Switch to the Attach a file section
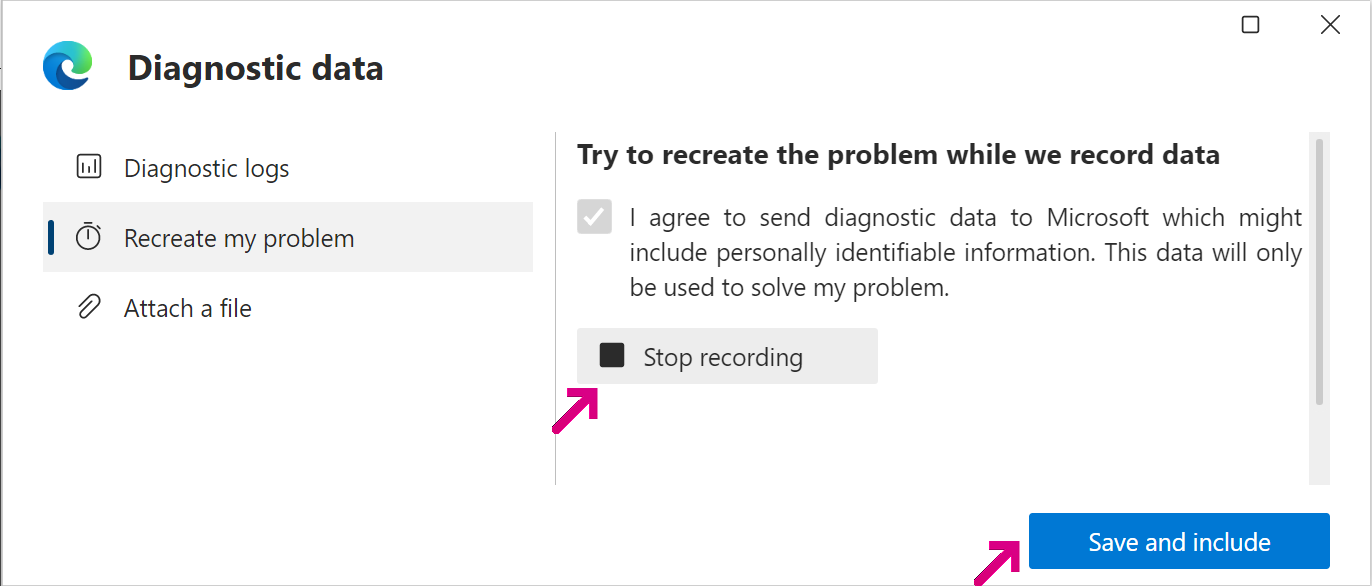This screenshot has height=586, width=1372. tap(188, 308)
